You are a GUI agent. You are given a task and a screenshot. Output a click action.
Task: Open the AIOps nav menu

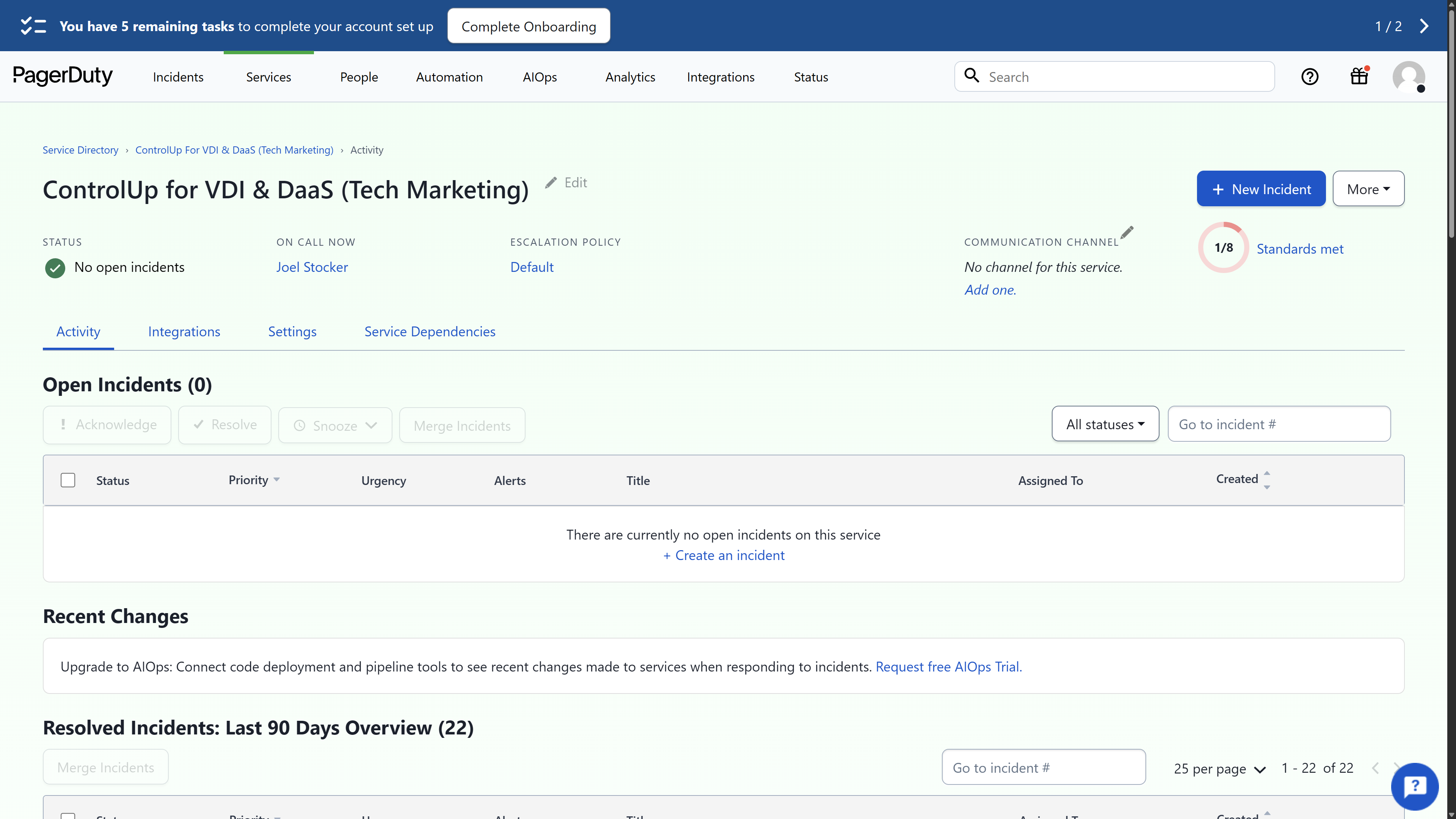point(540,77)
